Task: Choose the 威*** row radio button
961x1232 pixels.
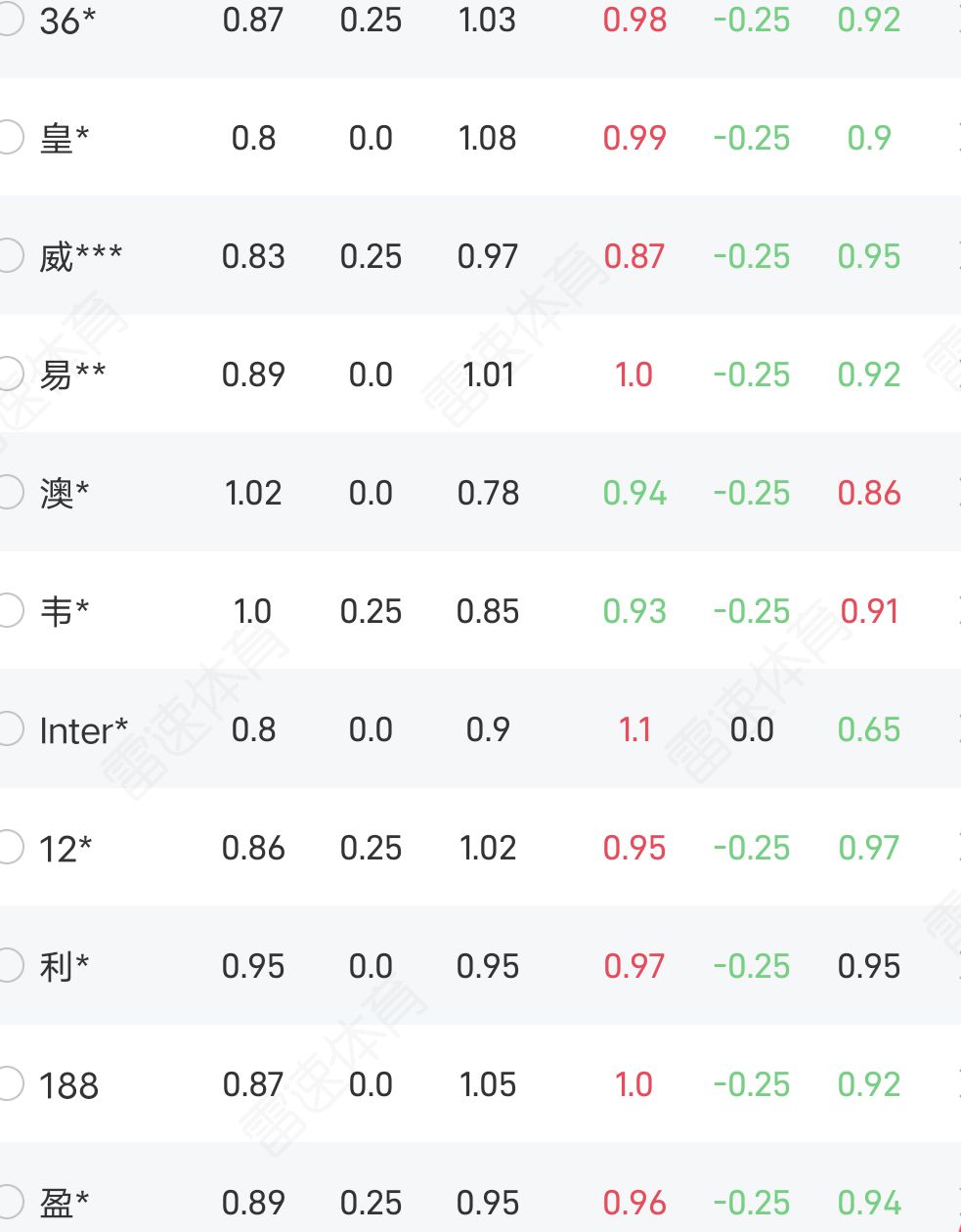Action: pyautogui.click(x=9, y=256)
